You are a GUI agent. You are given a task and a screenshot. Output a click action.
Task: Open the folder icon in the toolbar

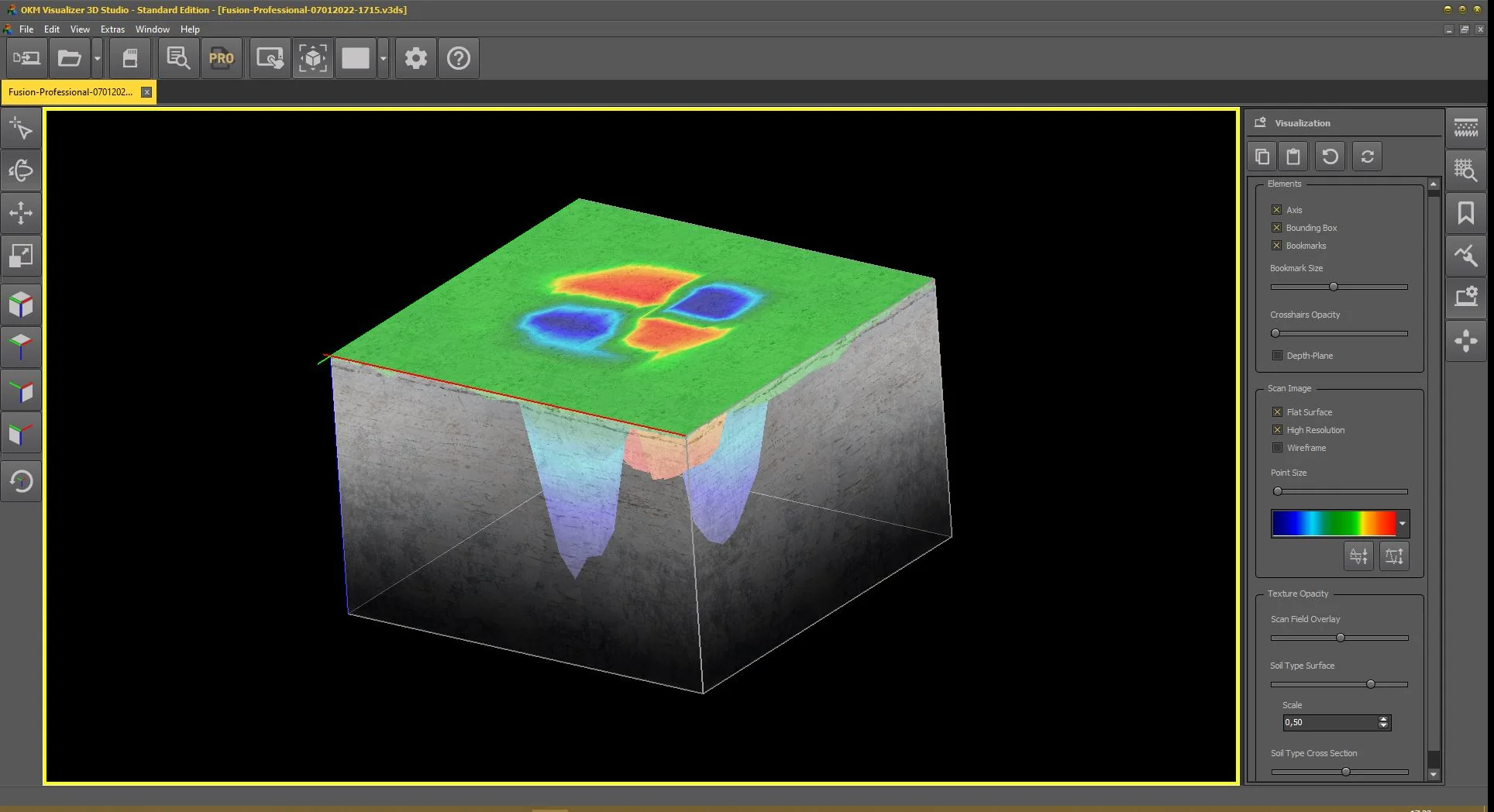(69, 58)
